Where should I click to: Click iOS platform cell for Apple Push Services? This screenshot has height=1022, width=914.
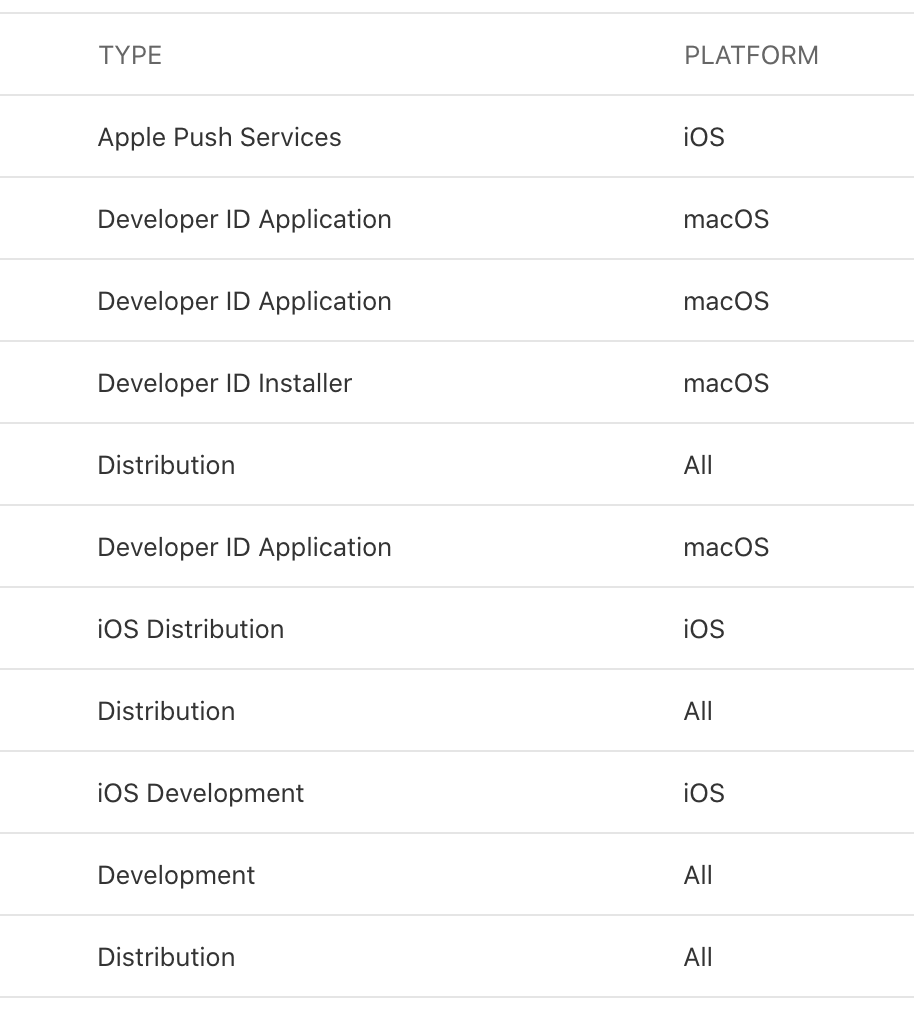[x=704, y=137]
